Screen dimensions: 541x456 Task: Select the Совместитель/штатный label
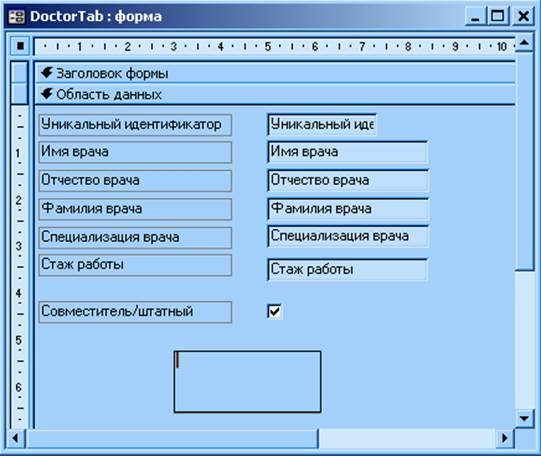tap(135, 312)
